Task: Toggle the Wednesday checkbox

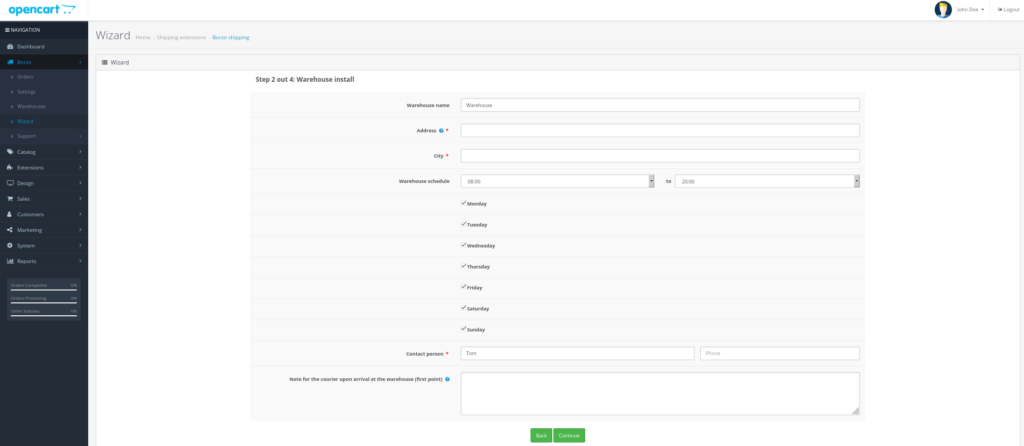Action: 463,245
